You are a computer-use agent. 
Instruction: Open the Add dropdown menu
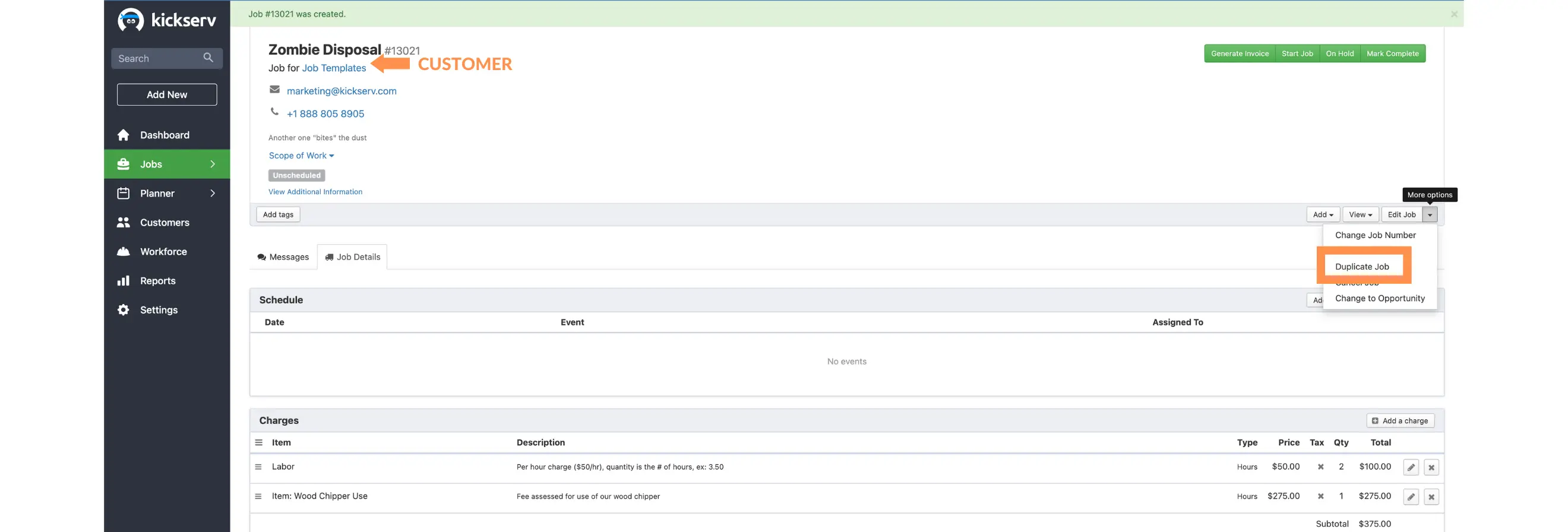[1322, 214]
